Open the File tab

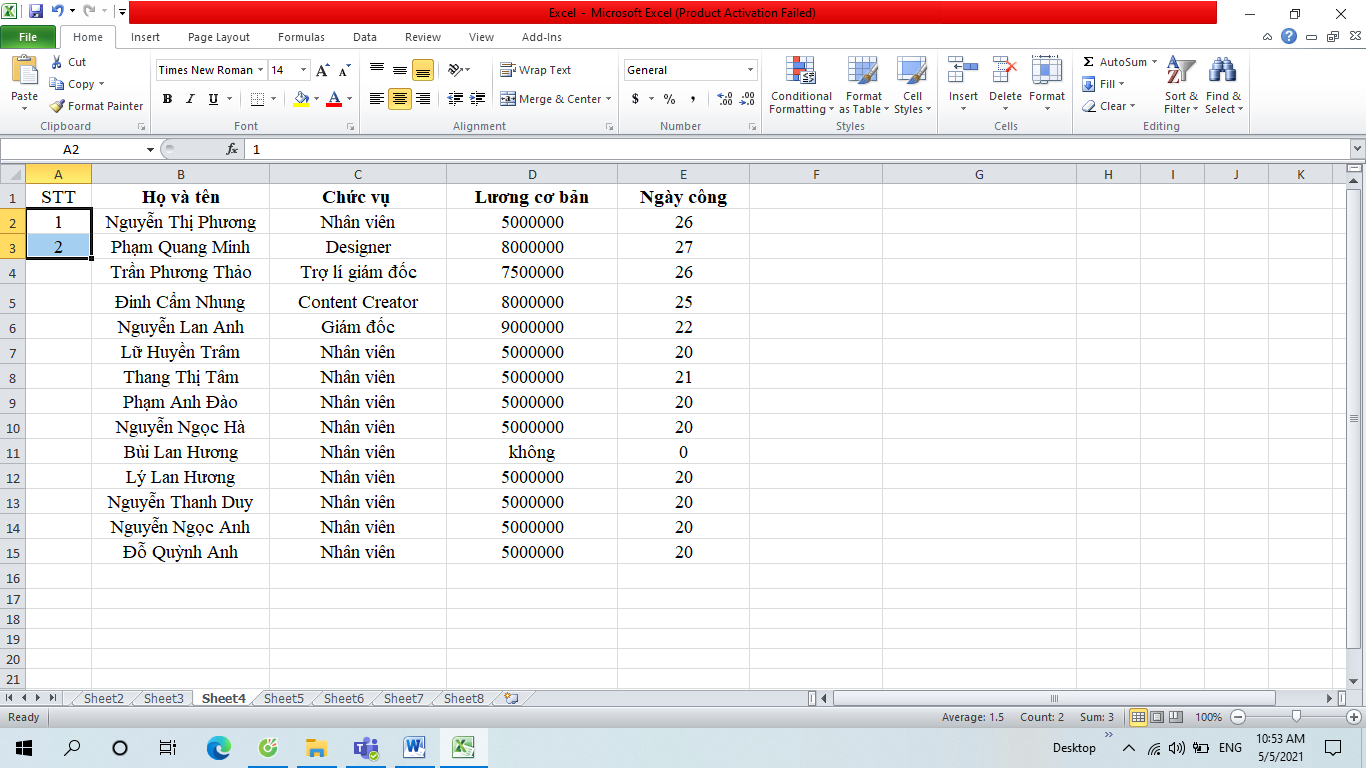(28, 37)
